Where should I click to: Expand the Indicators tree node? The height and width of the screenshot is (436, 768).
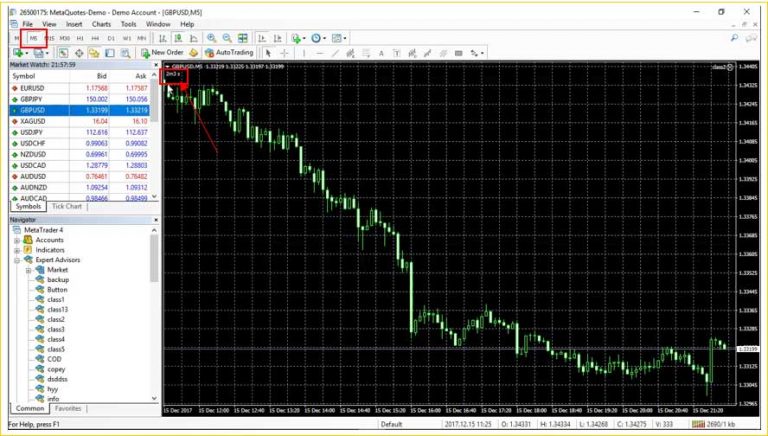tap(17, 250)
